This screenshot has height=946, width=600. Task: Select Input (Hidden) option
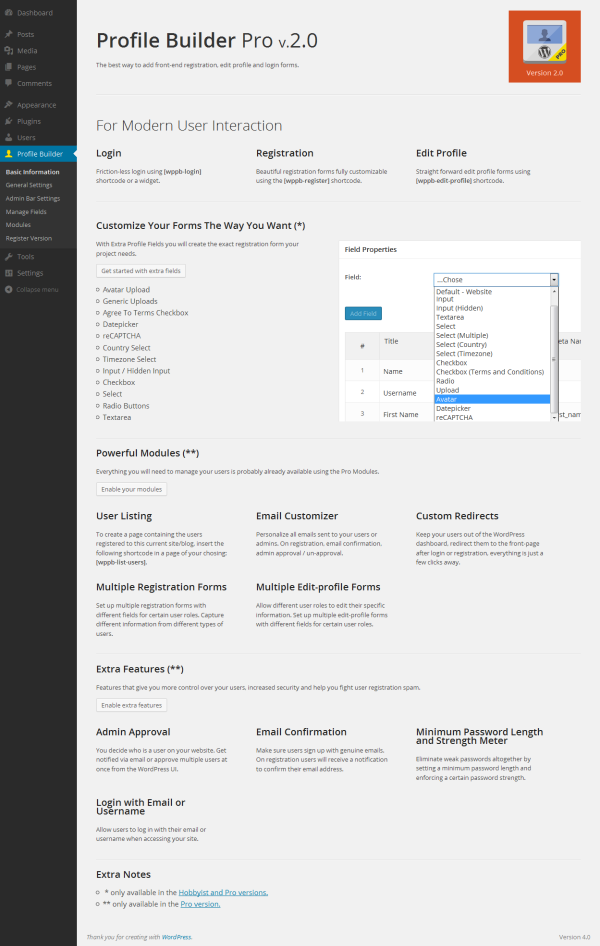pos(459,308)
